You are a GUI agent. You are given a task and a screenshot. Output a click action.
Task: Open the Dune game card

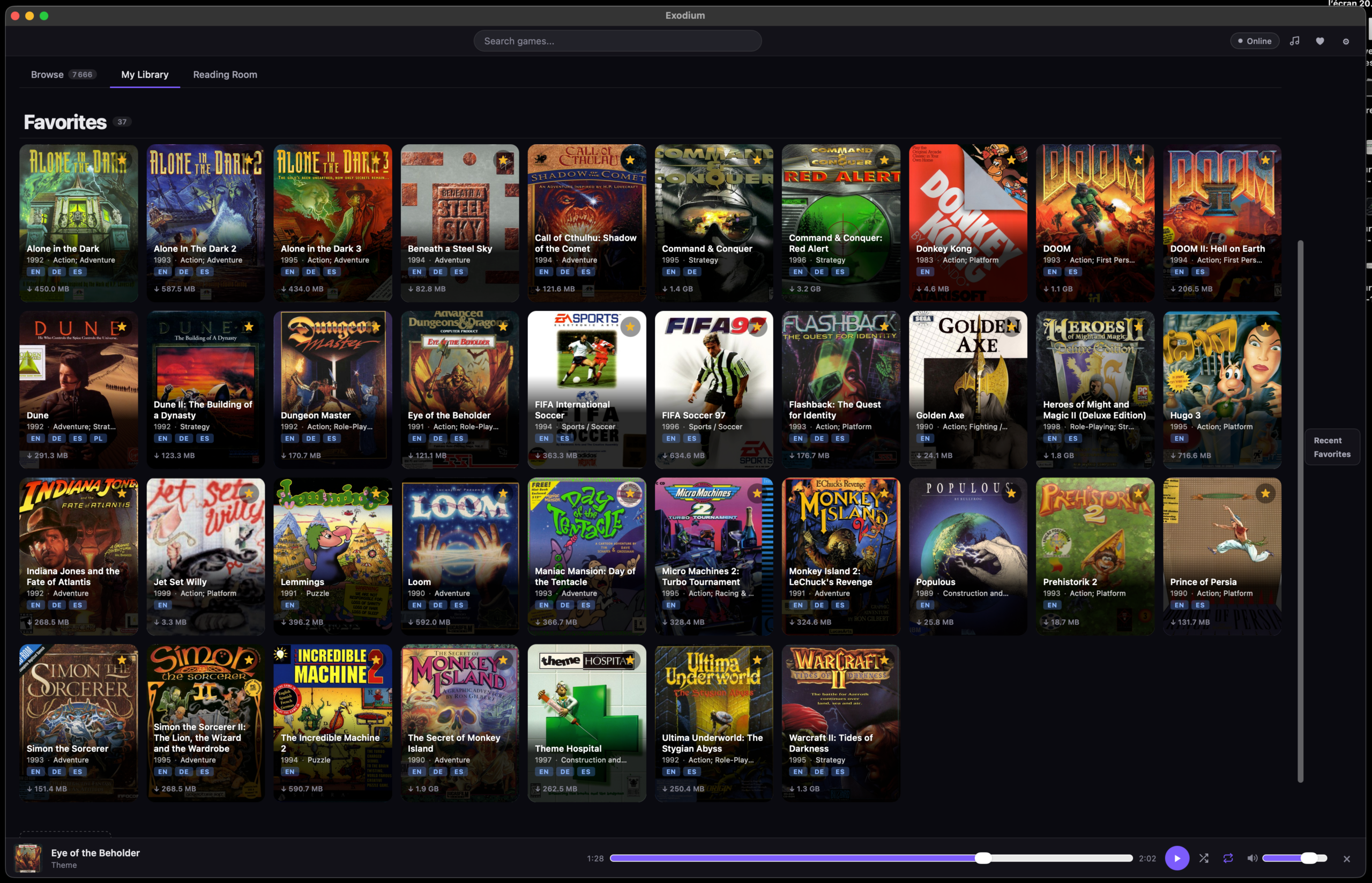(78, 390)
